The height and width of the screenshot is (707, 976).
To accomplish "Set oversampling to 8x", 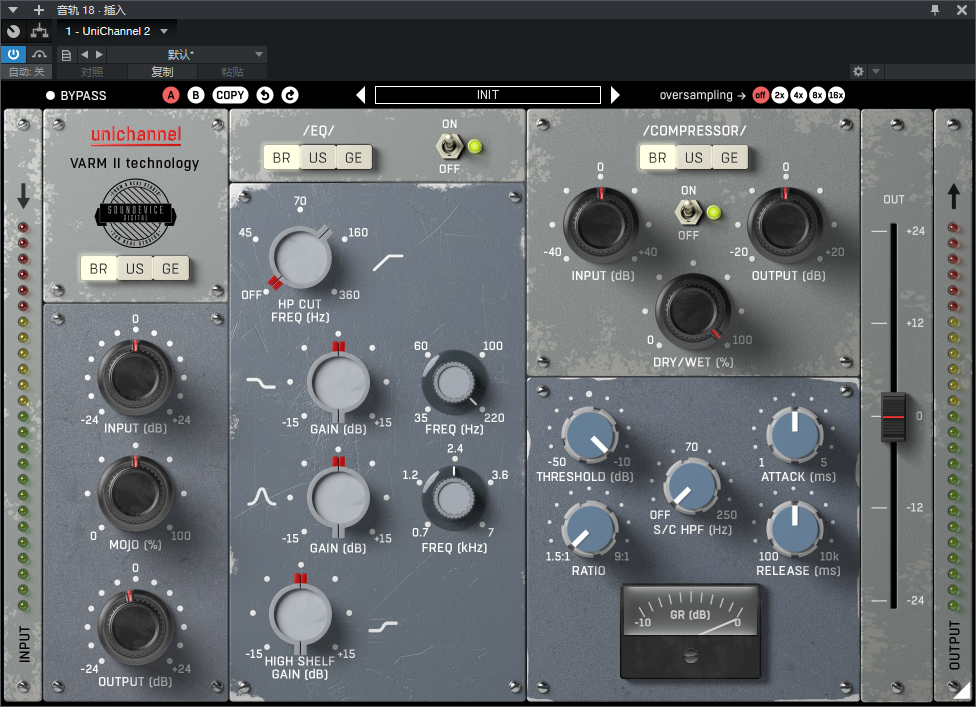I will [817, 95].
